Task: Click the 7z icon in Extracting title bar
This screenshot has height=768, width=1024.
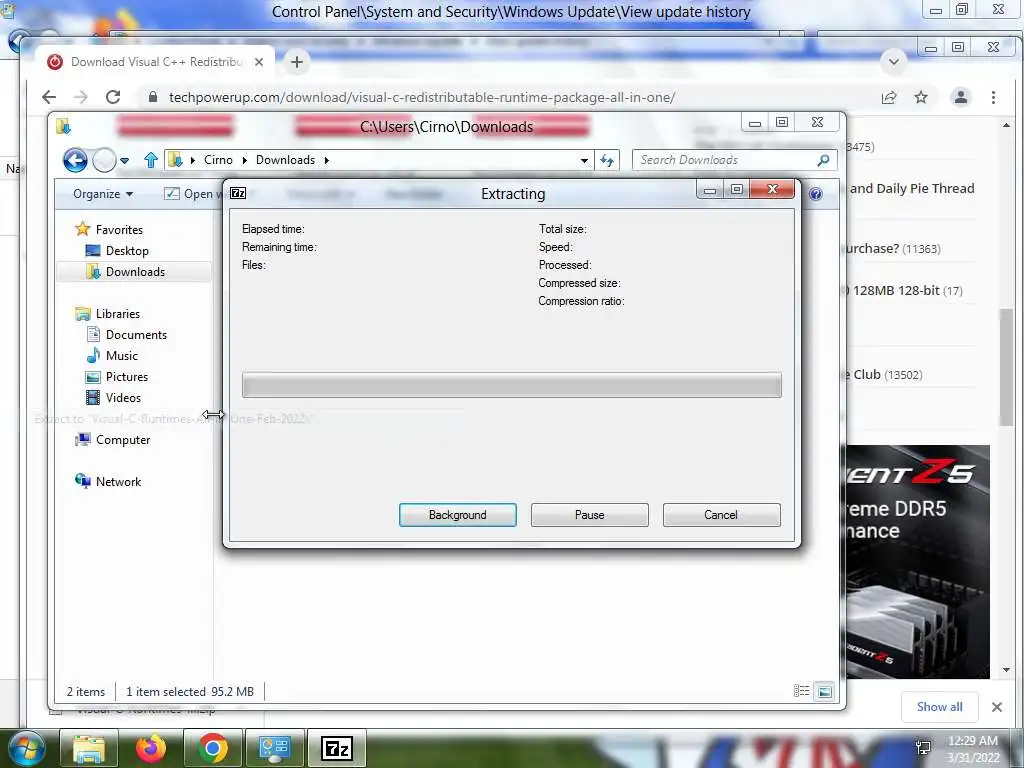Action: (x=238, y=193)
